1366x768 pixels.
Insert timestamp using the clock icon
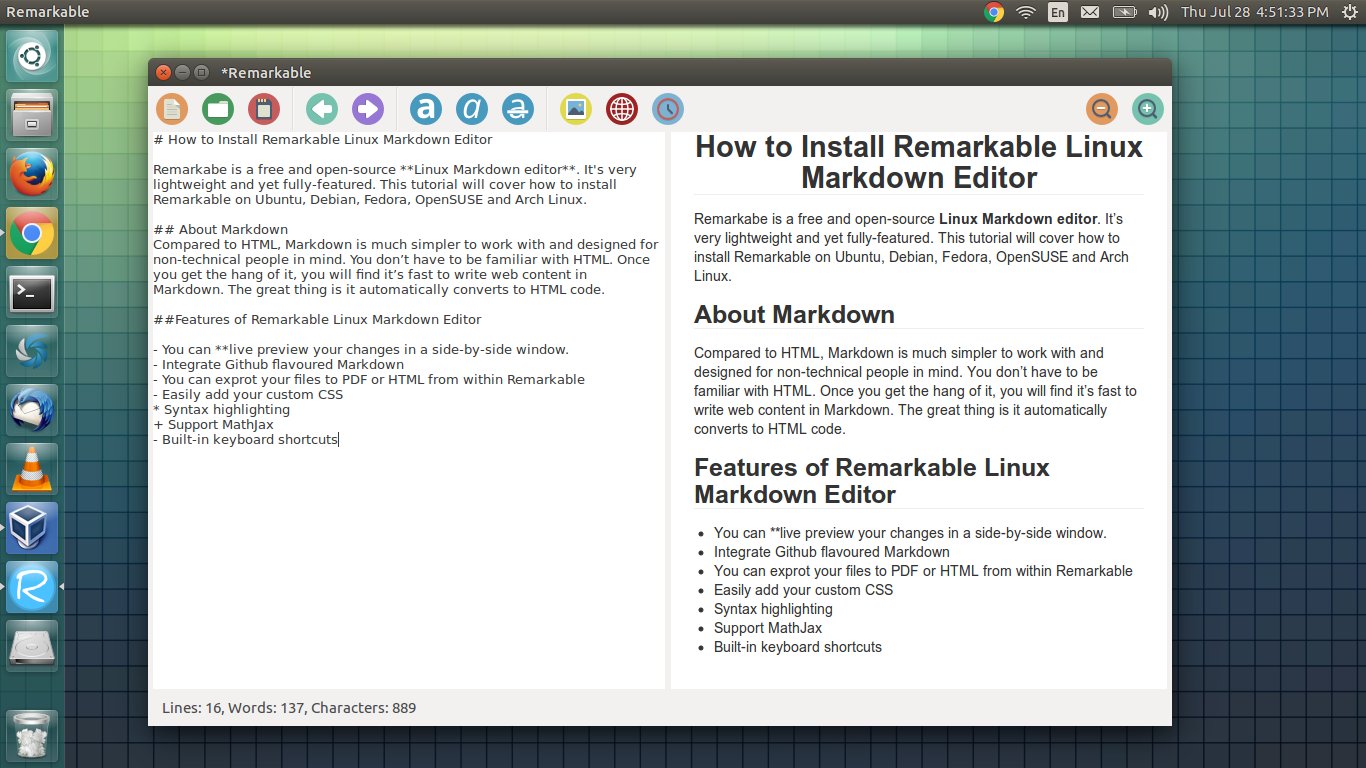pyautogui.click(x=668, y=108)
